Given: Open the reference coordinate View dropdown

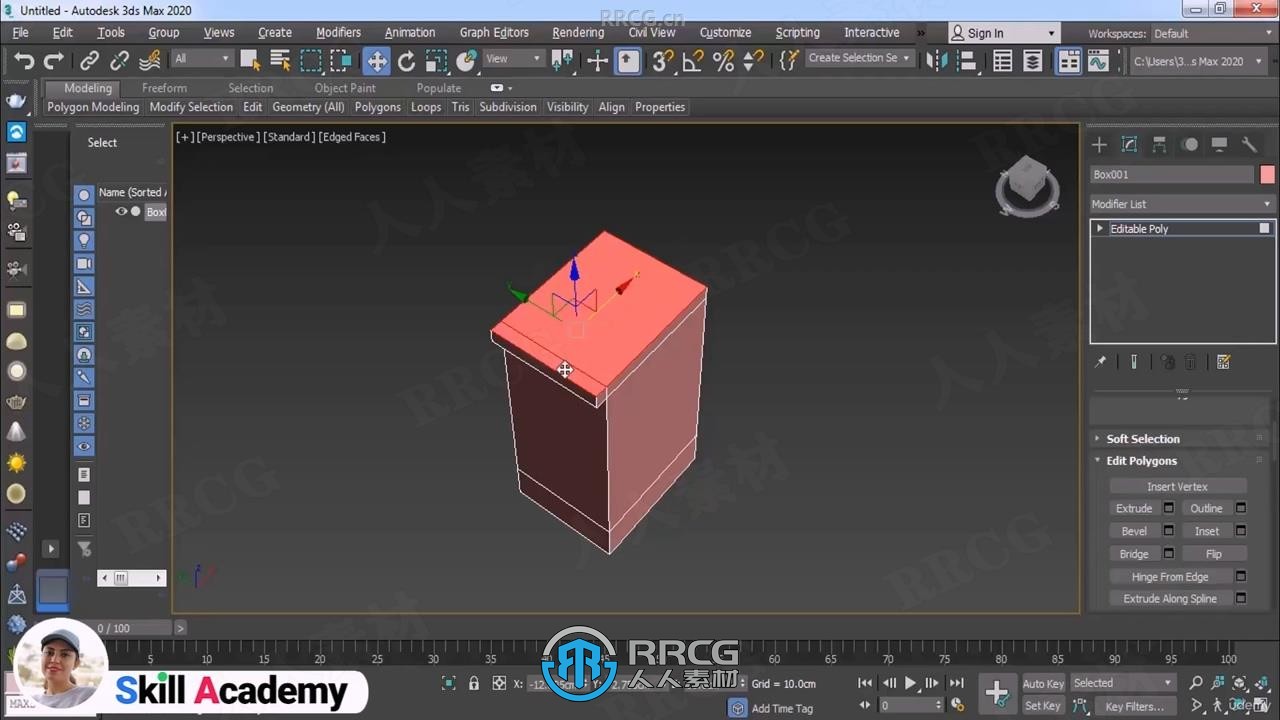Looking at the screenshot, I should (x=513, y=59).
